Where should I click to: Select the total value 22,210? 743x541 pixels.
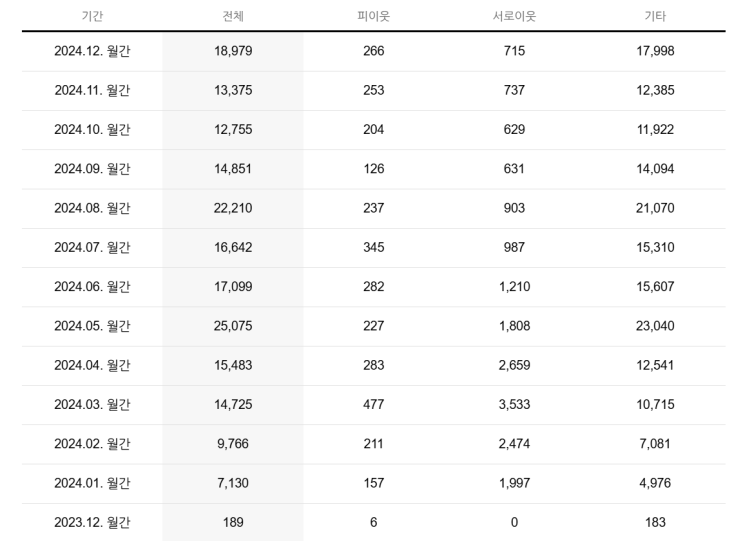coord(233,208)
